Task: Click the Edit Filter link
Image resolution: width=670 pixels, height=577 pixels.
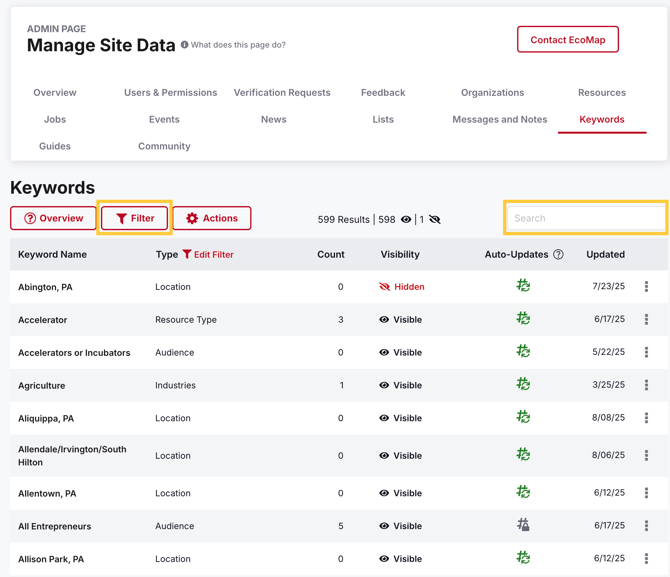Action: tap(208, 255)
